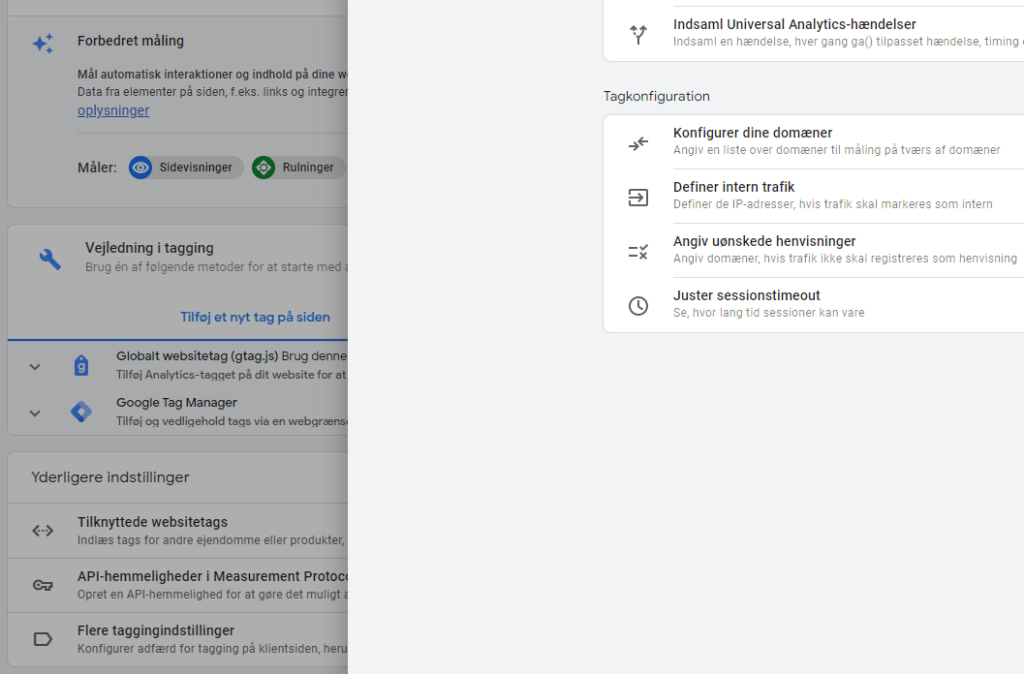Click the Forbedret måling sparkle icon
Screen dimensions: 1024x674
click(x=43, y=44)
